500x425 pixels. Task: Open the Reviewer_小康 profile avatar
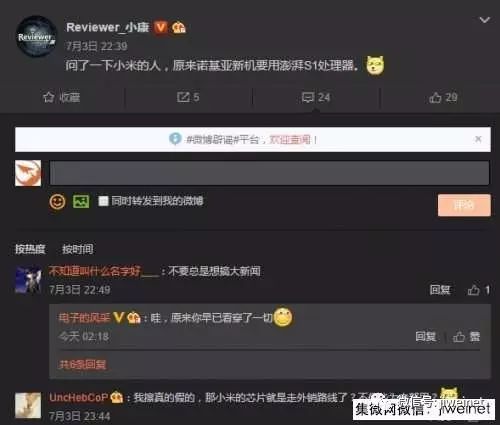(36, 36)
